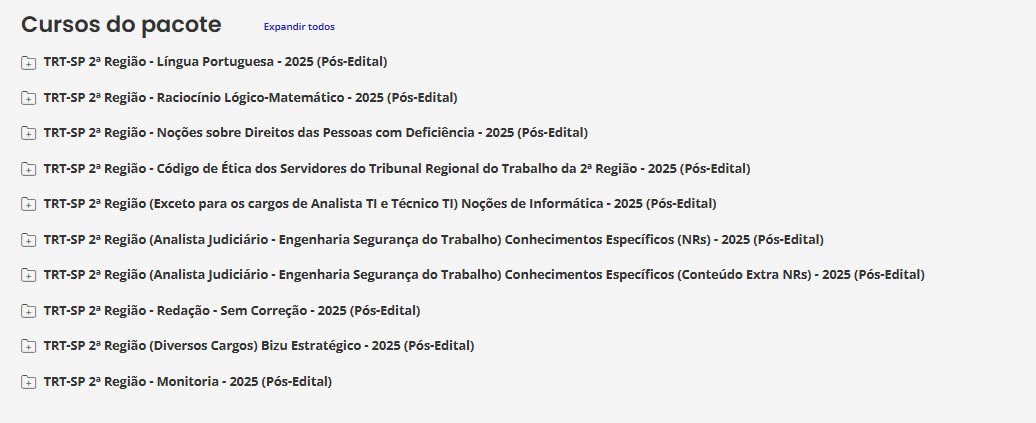The image size is (1036, 423).
Task: Click plus icon beside Redação - Sem Correção
Action: coord(28,311)
